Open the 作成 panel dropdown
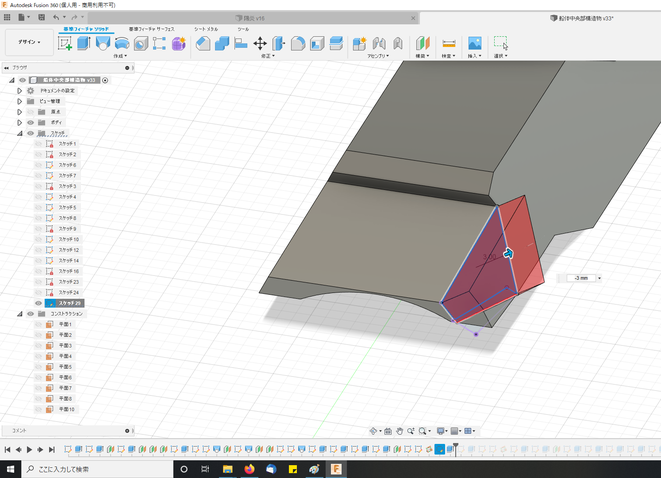The width and height of the screenshot is (661, 478). 120,56
